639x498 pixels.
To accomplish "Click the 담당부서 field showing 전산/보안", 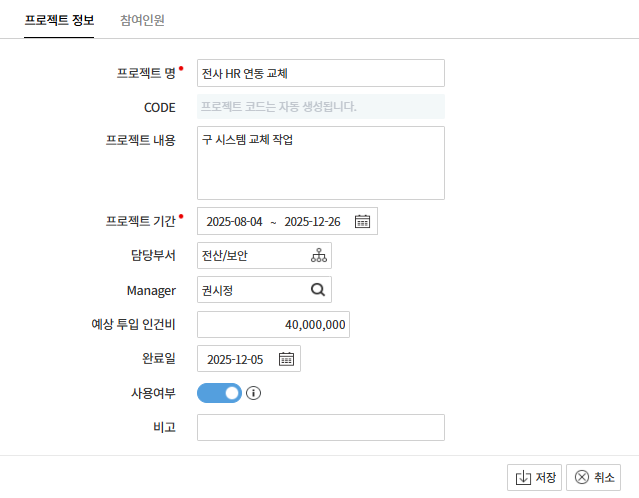I will pyautogui.click(x=251, y=256).
